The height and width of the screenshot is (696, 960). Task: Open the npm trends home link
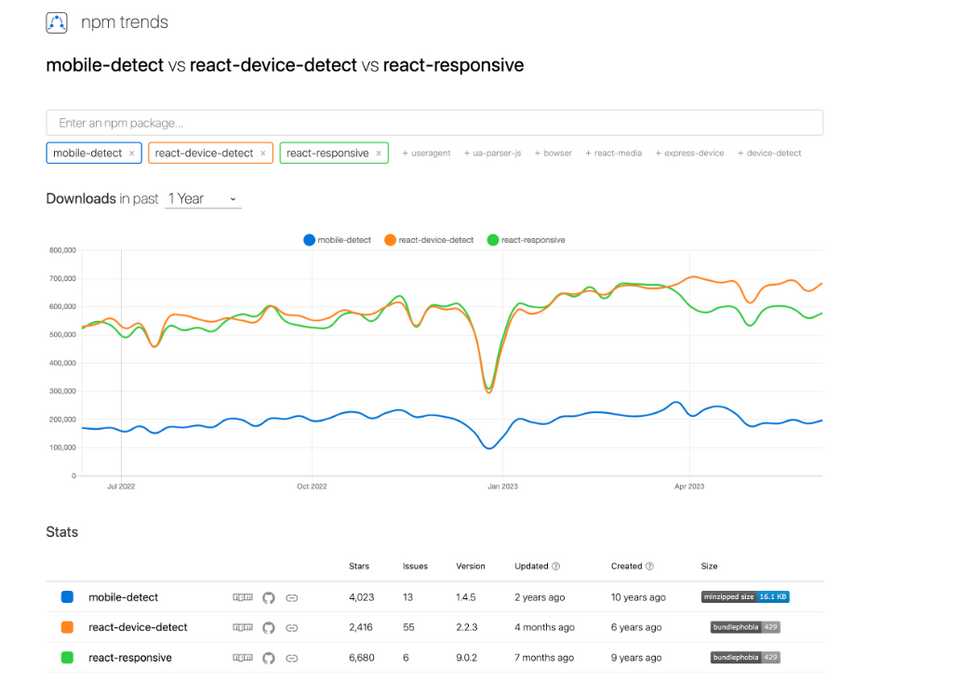(x=124, y=23)
